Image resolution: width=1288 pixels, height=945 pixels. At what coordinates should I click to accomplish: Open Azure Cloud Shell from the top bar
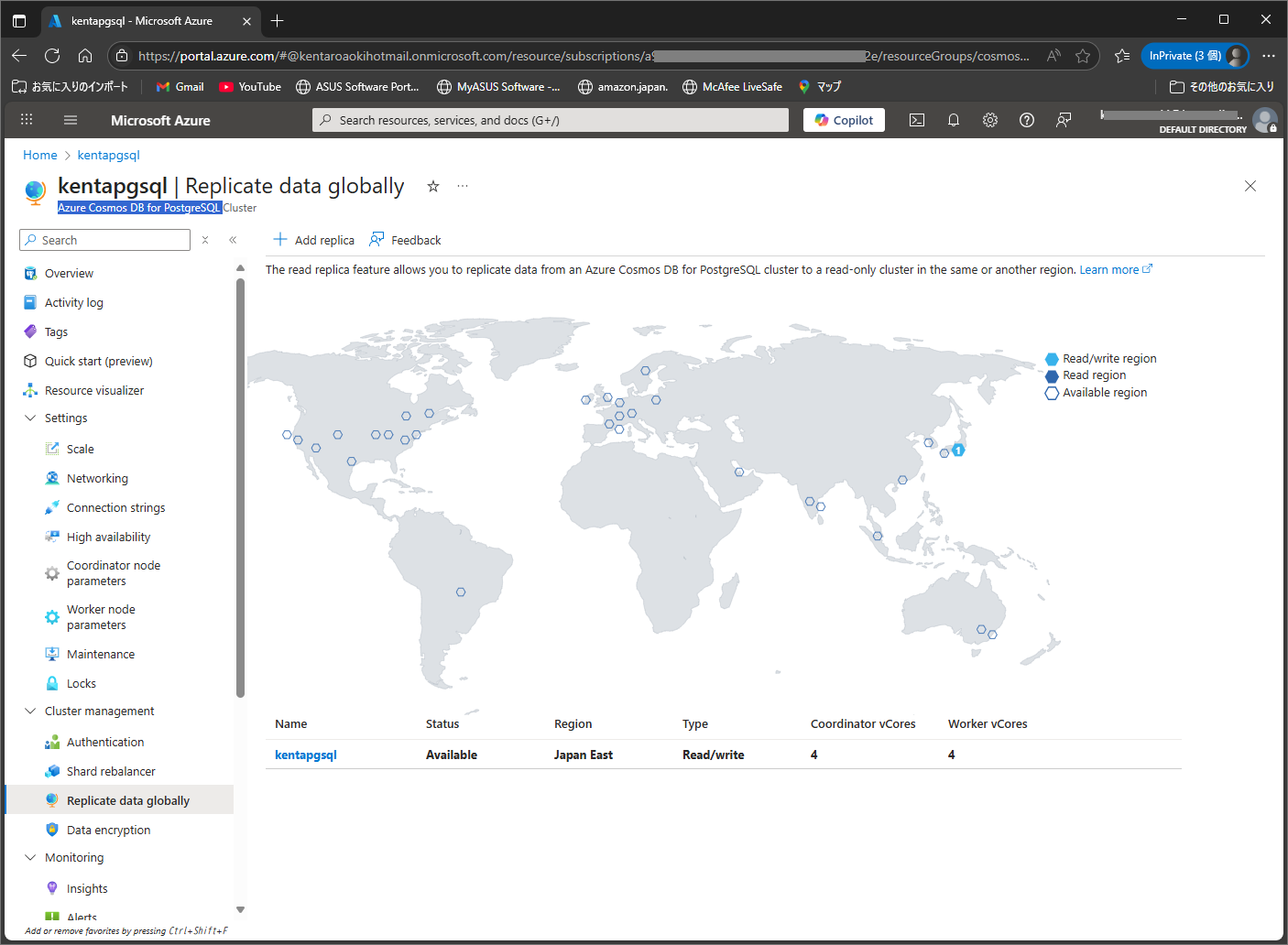tap(917, 119)
